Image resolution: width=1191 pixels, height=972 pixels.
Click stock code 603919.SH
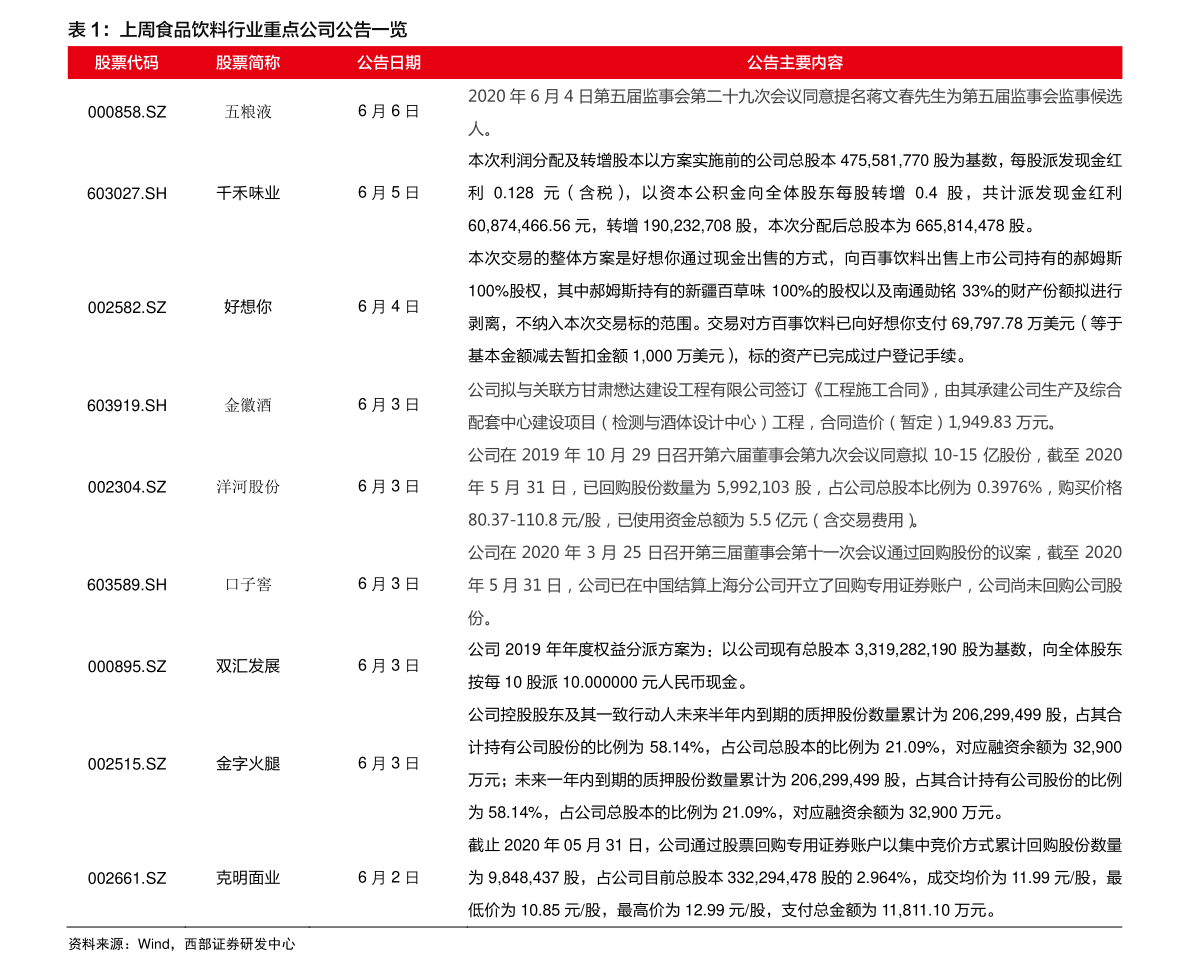coord(127,406)
